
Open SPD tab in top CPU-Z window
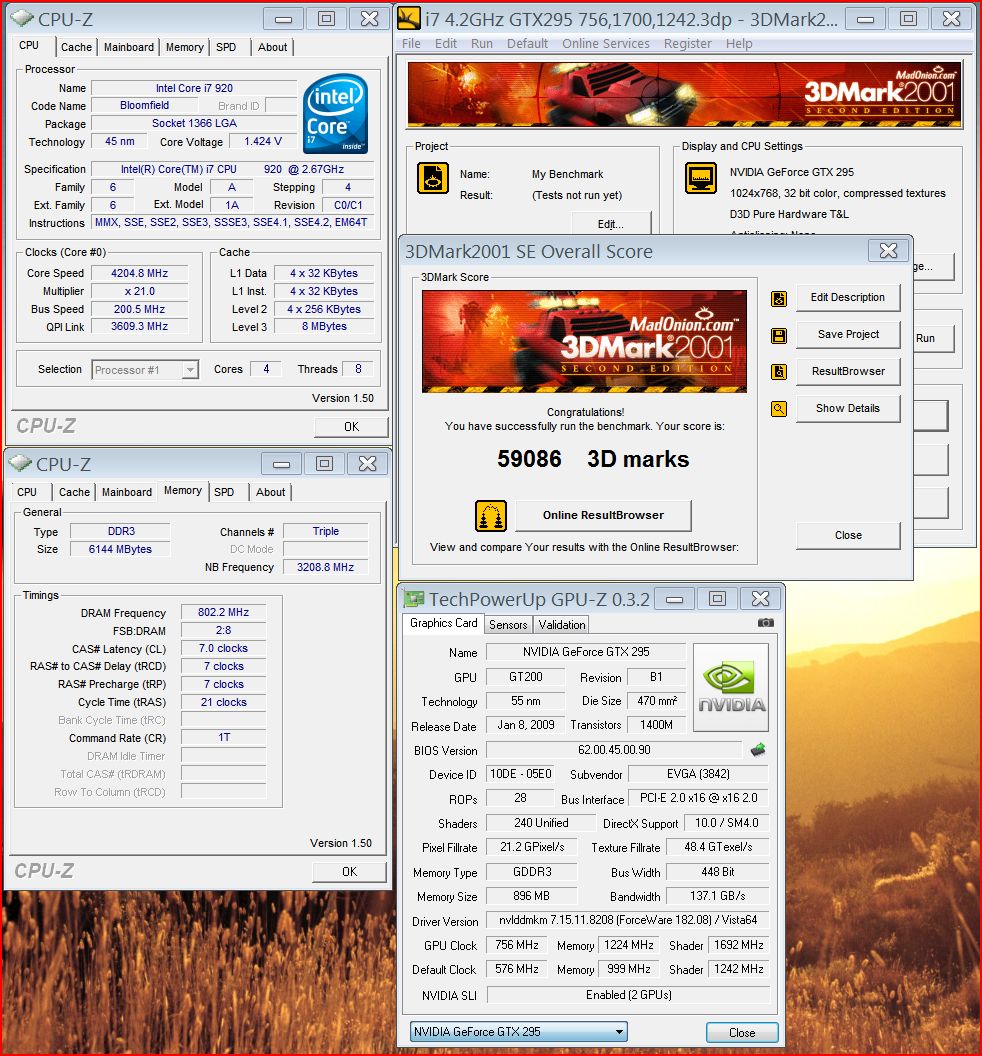pyautogui.click(x=226, y=47)
